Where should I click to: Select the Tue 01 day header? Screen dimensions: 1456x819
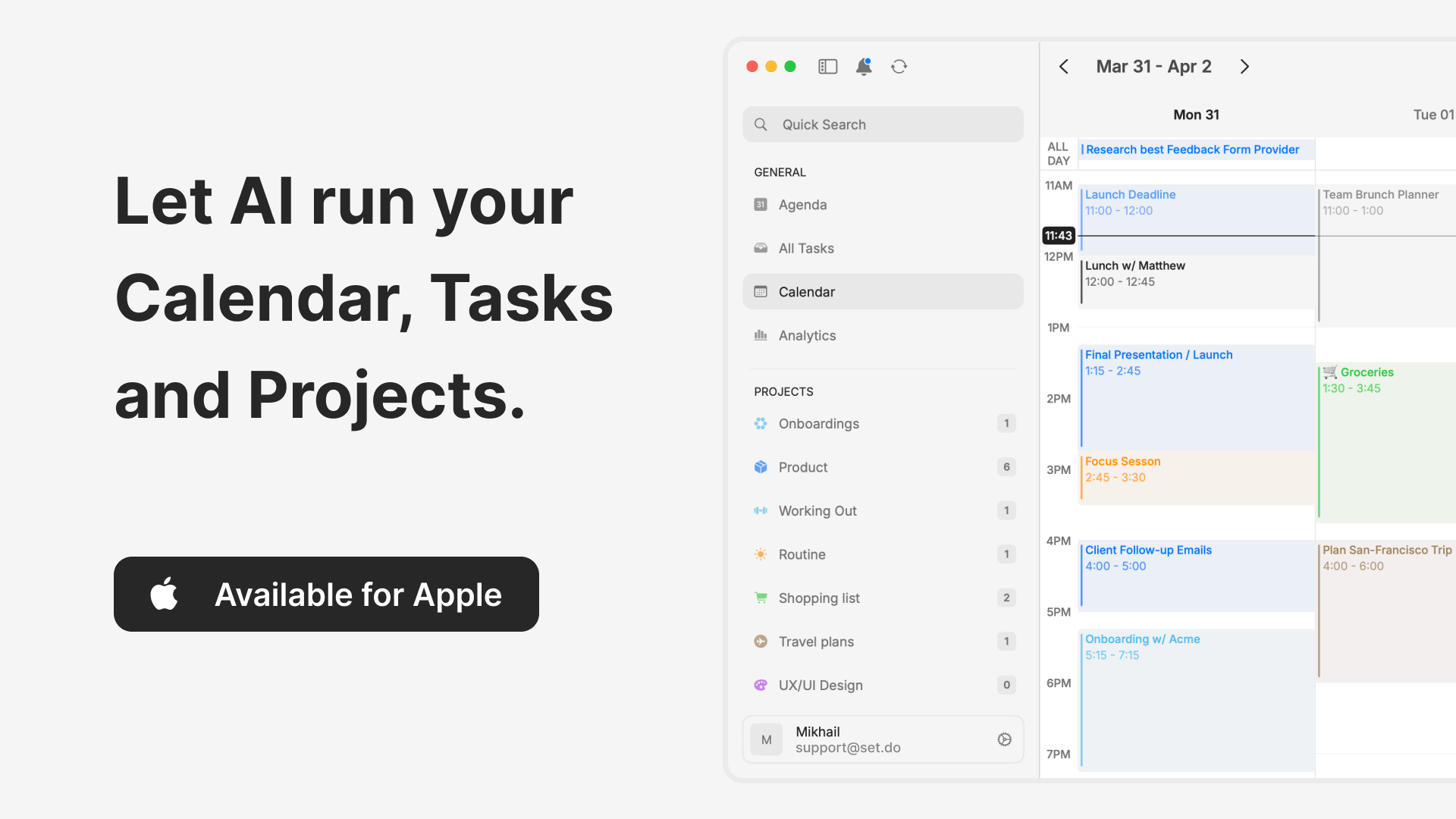click(1433, 115)
